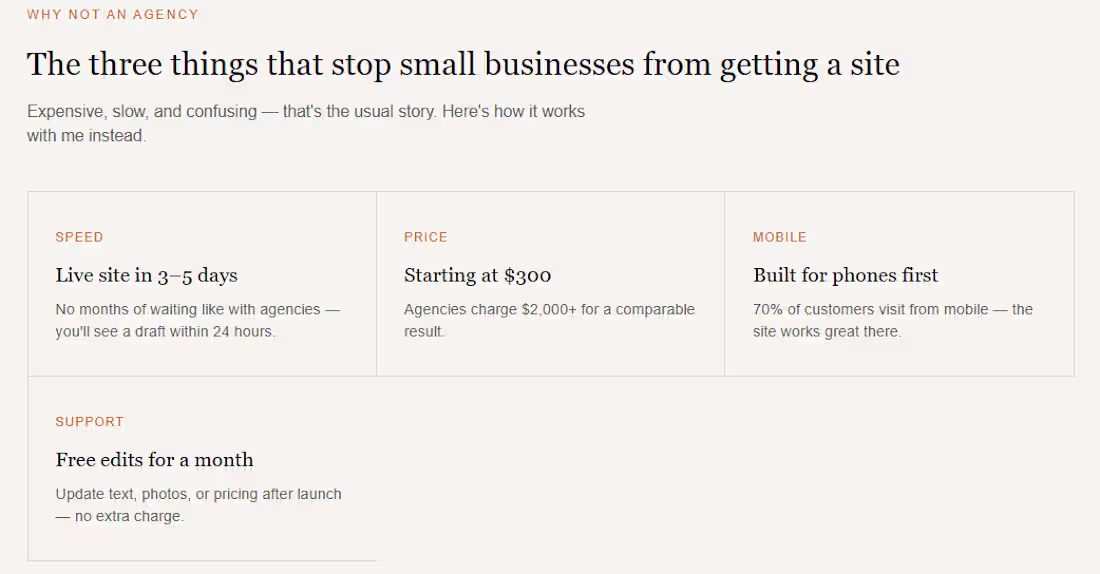1100x574 pixels.
Task: Click 'Free edits for a month' heading
Action: point(154,460)
